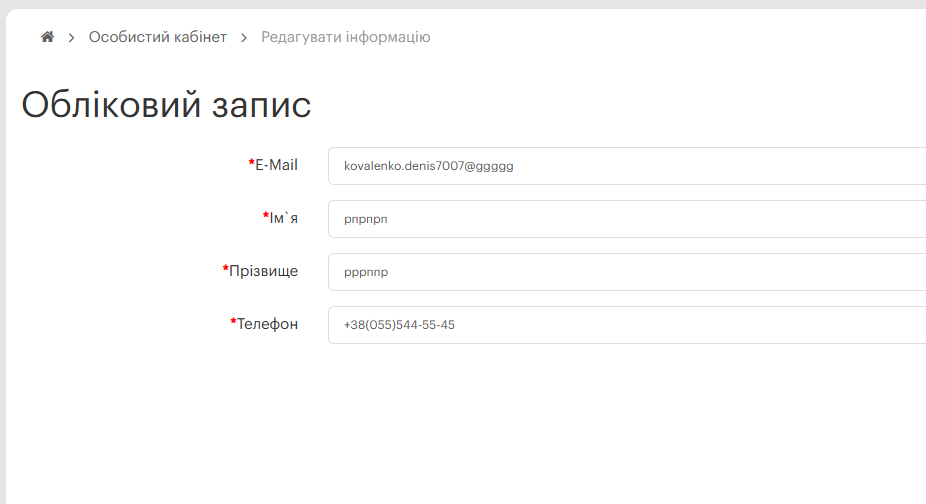Click the E-Mail field label
Viewport: 926px width, 504px height.
[276, 165]
